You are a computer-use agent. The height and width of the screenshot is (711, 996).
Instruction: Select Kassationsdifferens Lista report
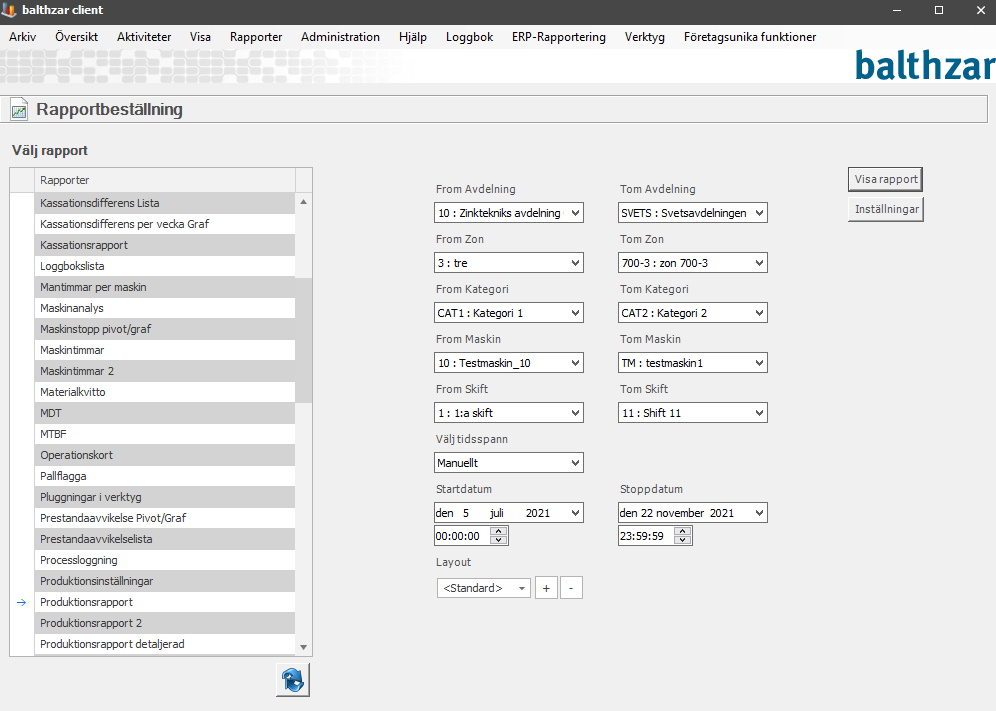[x=165, y=203]
